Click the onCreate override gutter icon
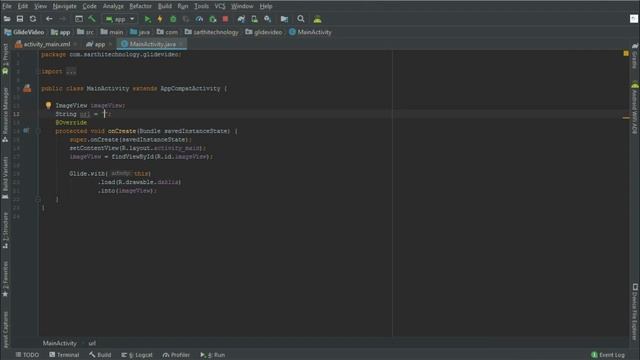 click(26, 131)
